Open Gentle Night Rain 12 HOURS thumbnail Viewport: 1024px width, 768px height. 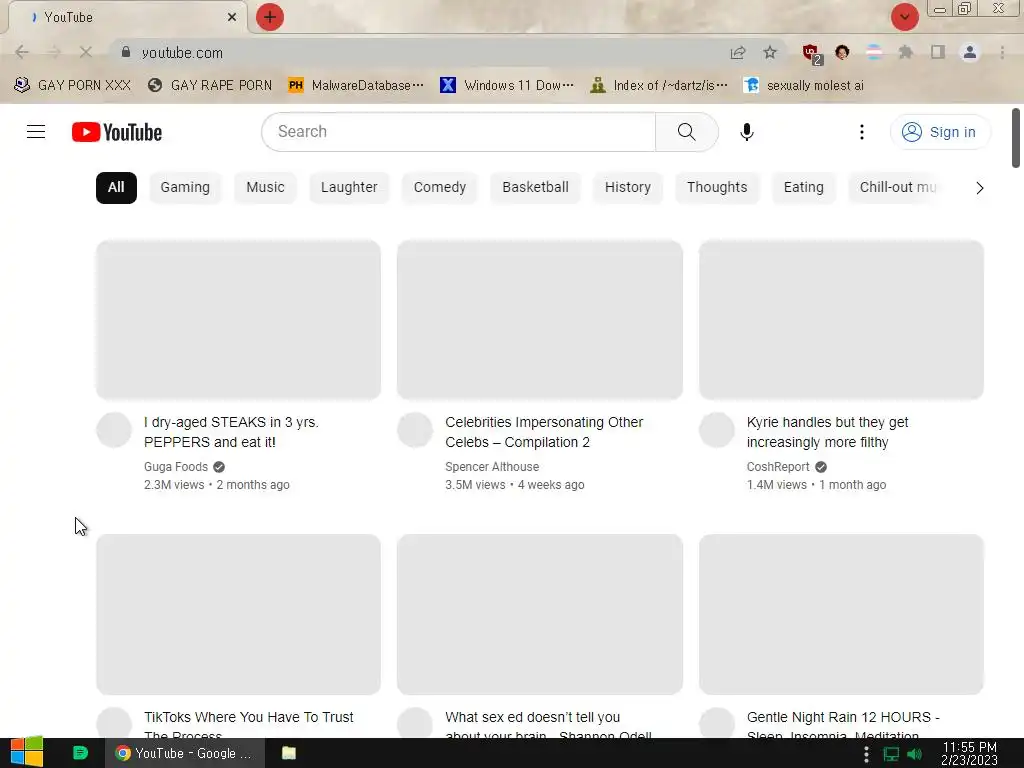click(x=841, y=614)
